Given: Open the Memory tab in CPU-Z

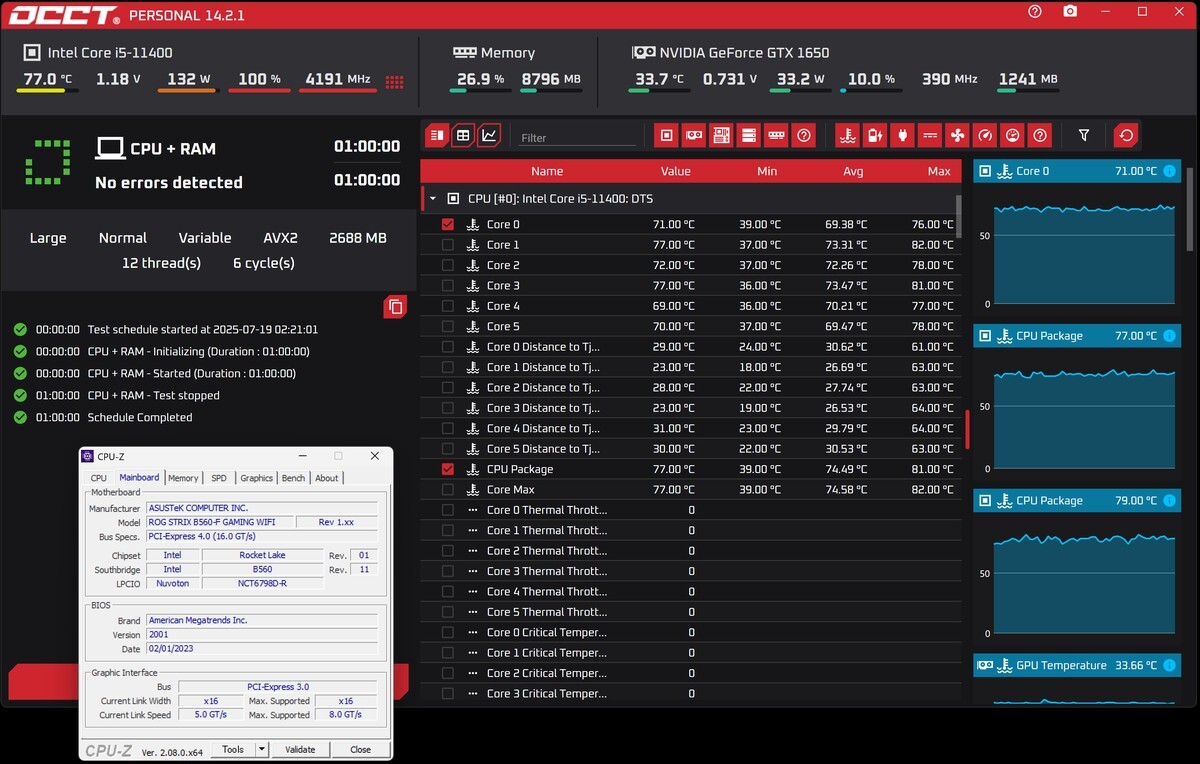Looking at the screenshot, I should [183, 478].
